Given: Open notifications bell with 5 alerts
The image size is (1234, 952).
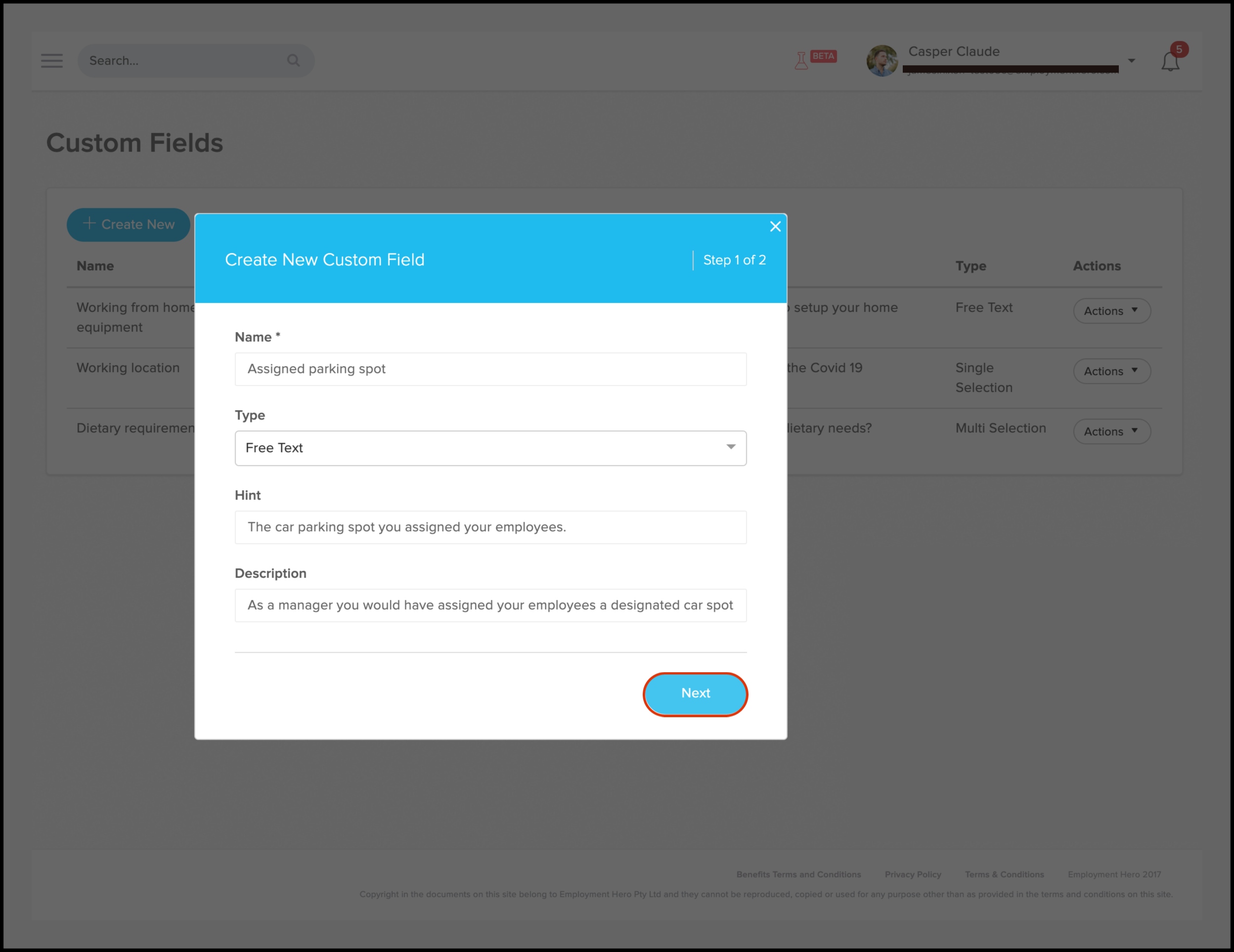Looking at the screenshot, I should (1170, 61).
